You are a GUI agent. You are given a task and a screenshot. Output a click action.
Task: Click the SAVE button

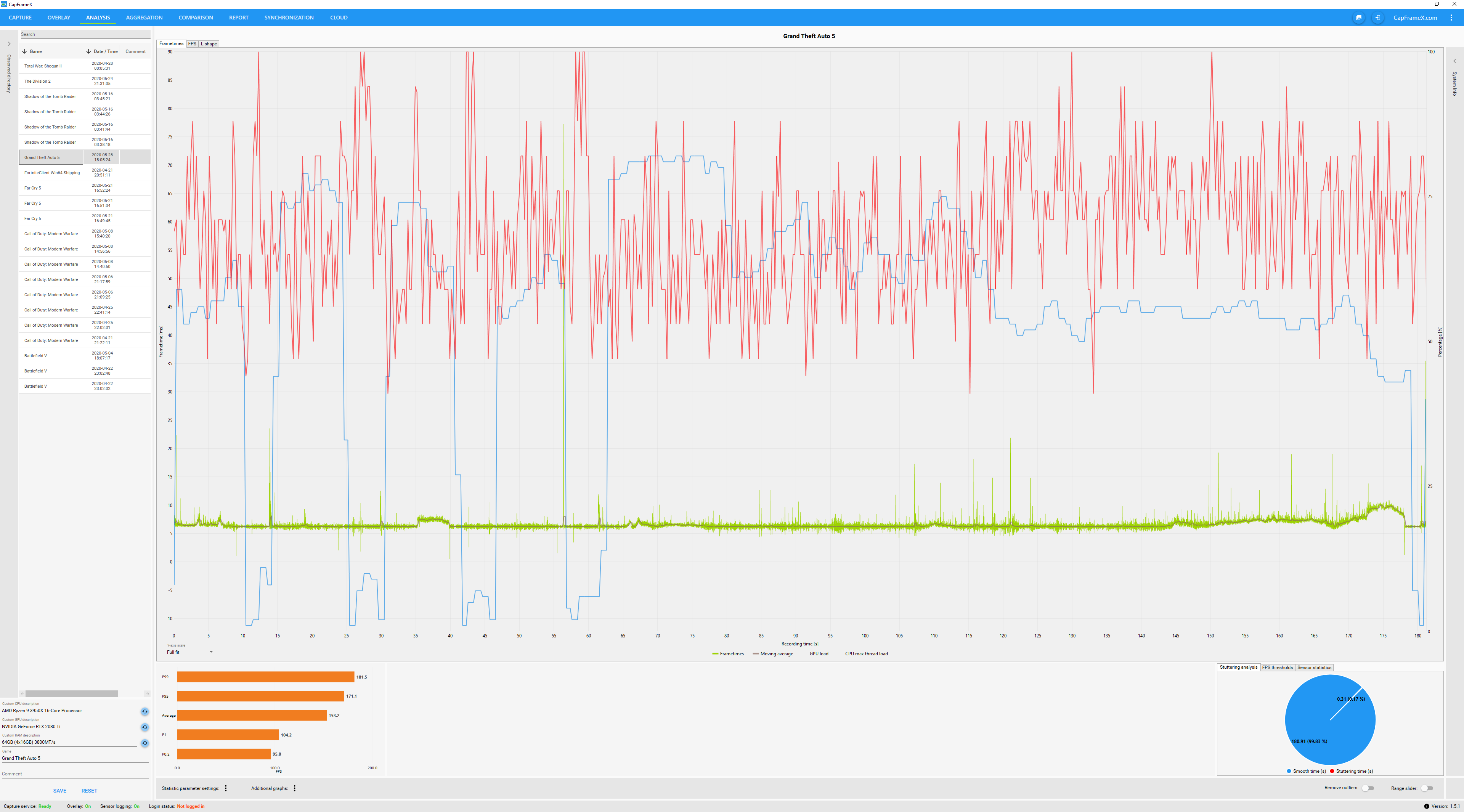pos(60,790)
